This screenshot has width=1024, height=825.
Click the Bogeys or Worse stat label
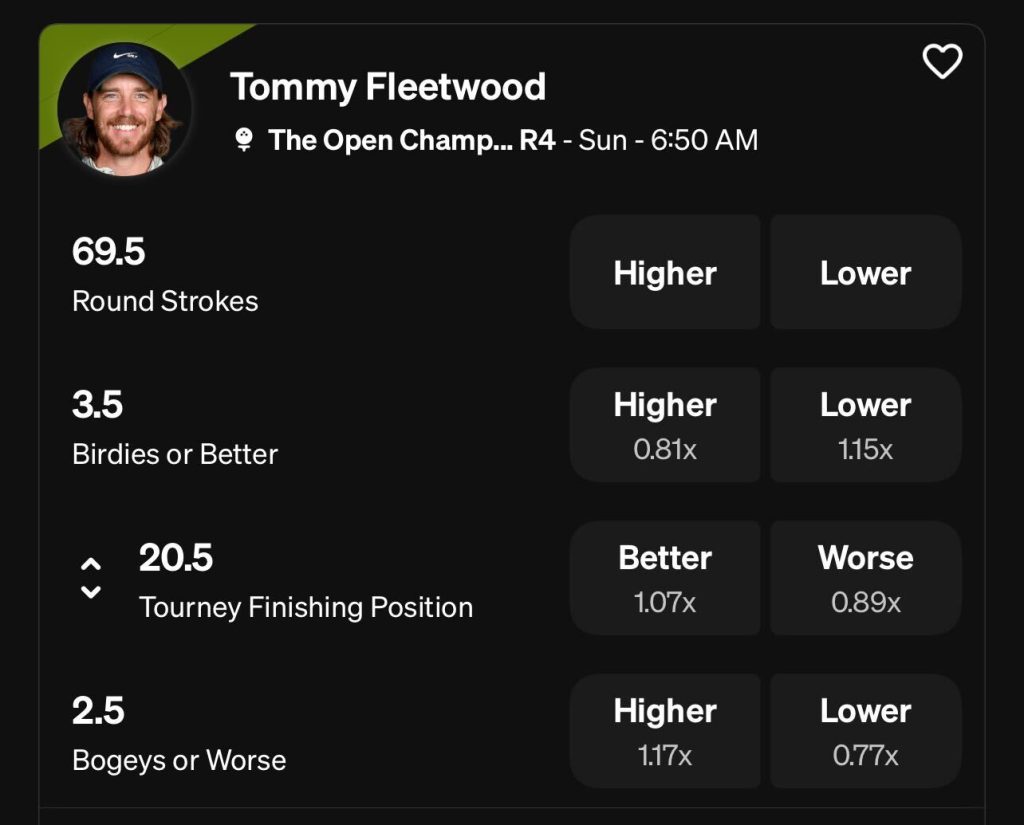(179, 760)
